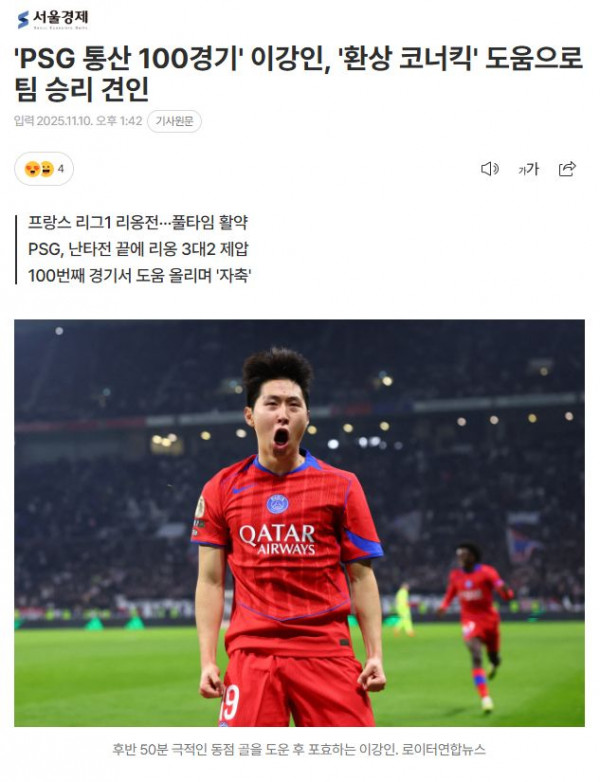The width and height of the screenshot is (600, 782).
Task: Click the grinning emoji reaction
Action: click(46, 169)
